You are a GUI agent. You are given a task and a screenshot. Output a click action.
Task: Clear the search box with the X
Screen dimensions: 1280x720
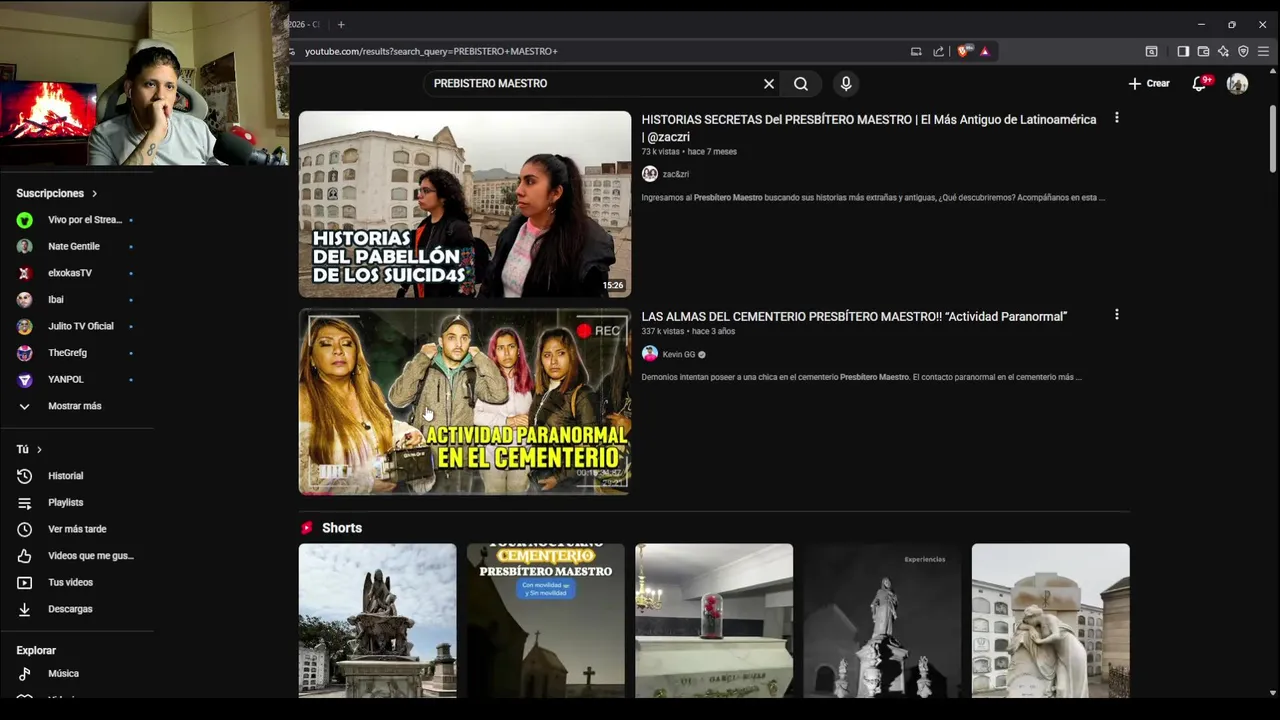pyautogui.click(x=769, y=84)
